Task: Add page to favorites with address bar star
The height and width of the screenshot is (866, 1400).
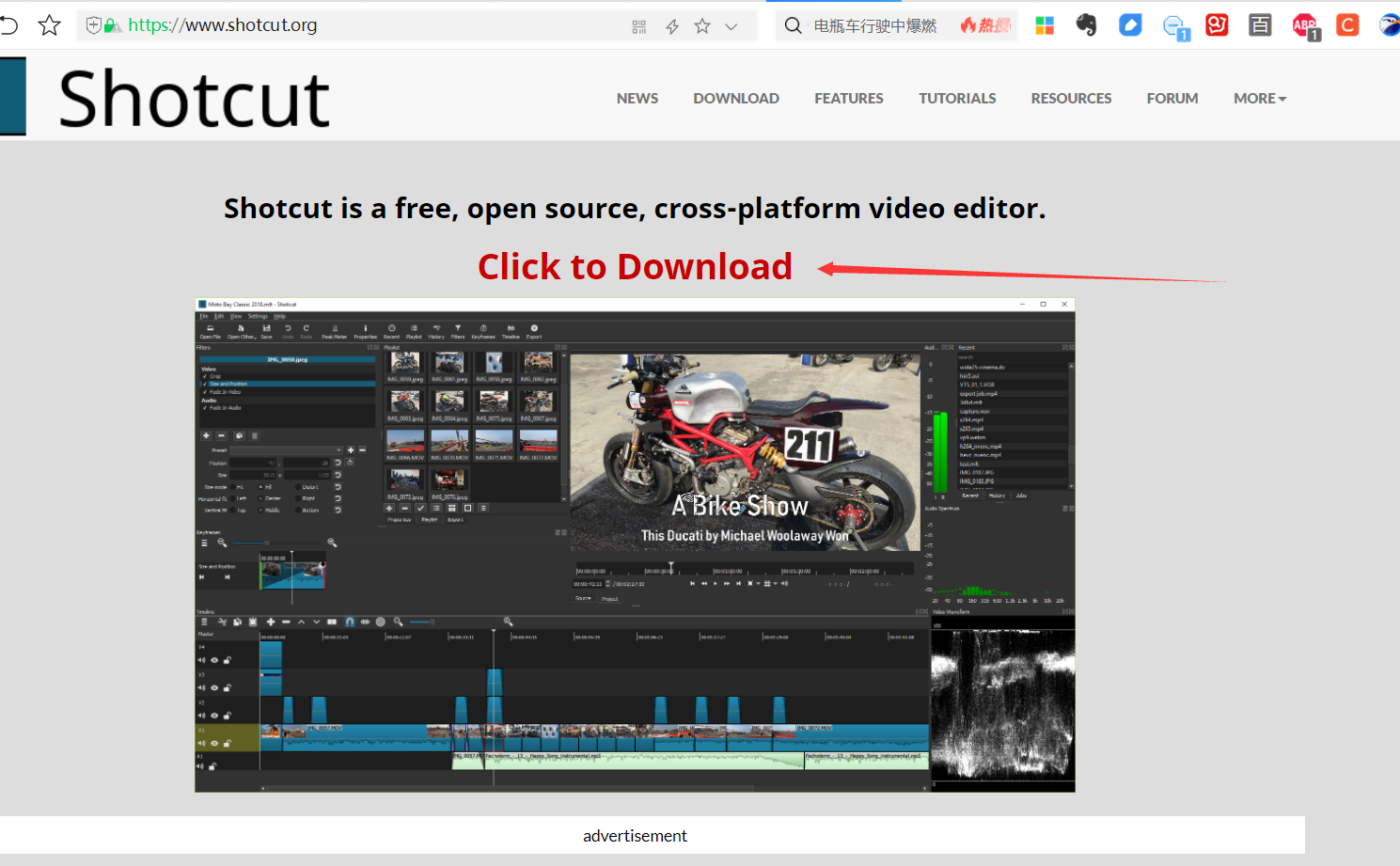Action: (x=702, y=26)
